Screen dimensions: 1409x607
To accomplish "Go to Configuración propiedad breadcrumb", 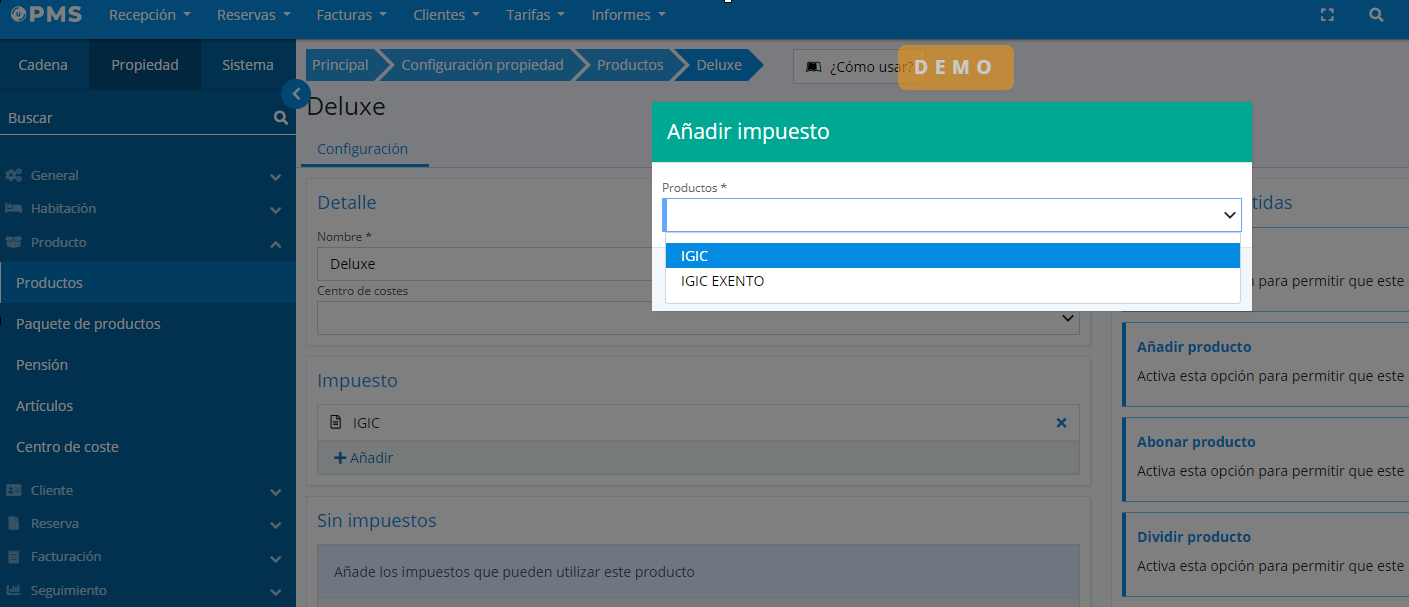I will (x=482, y=65).
